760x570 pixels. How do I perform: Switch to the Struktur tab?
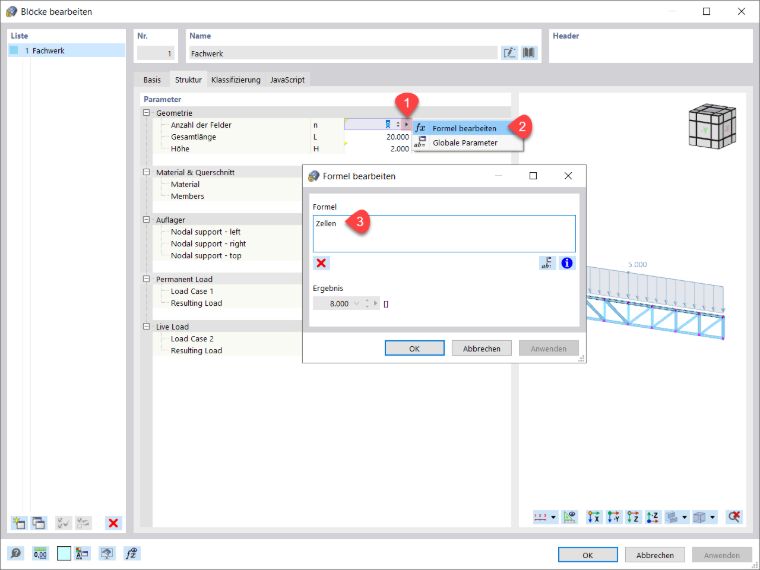pos(189,79)
